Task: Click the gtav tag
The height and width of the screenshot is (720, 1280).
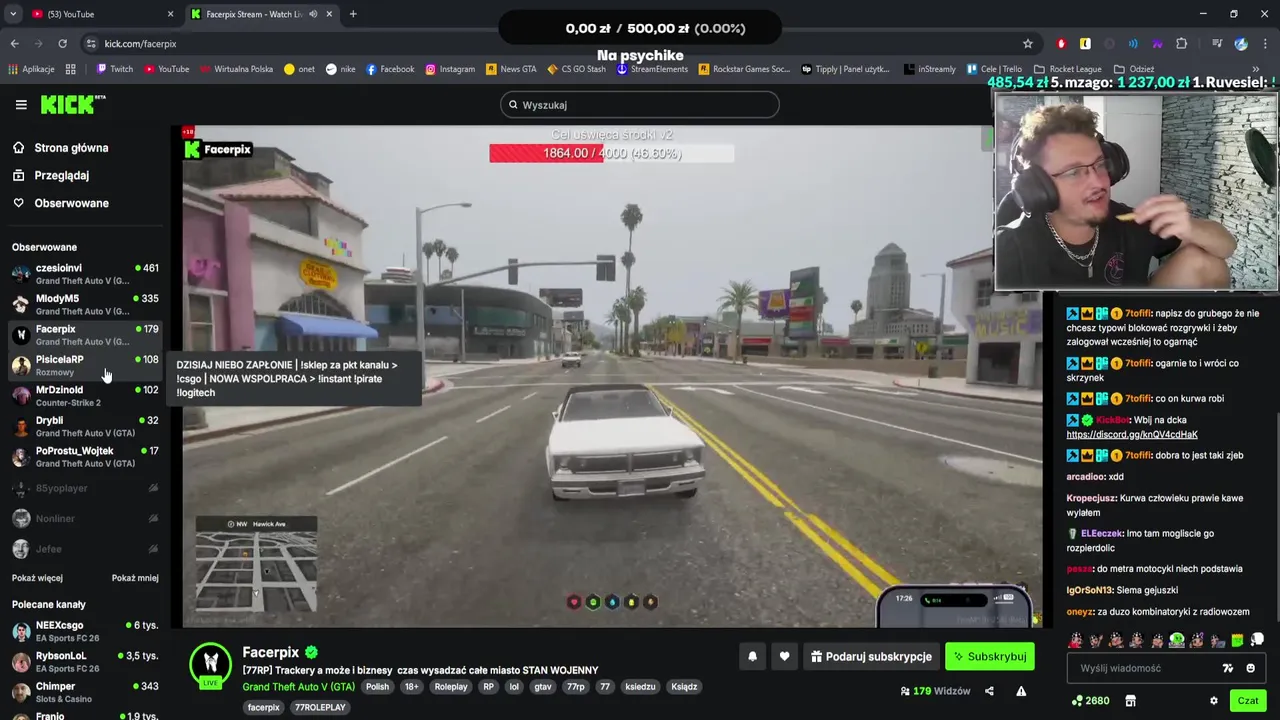Action: point(543,687)
